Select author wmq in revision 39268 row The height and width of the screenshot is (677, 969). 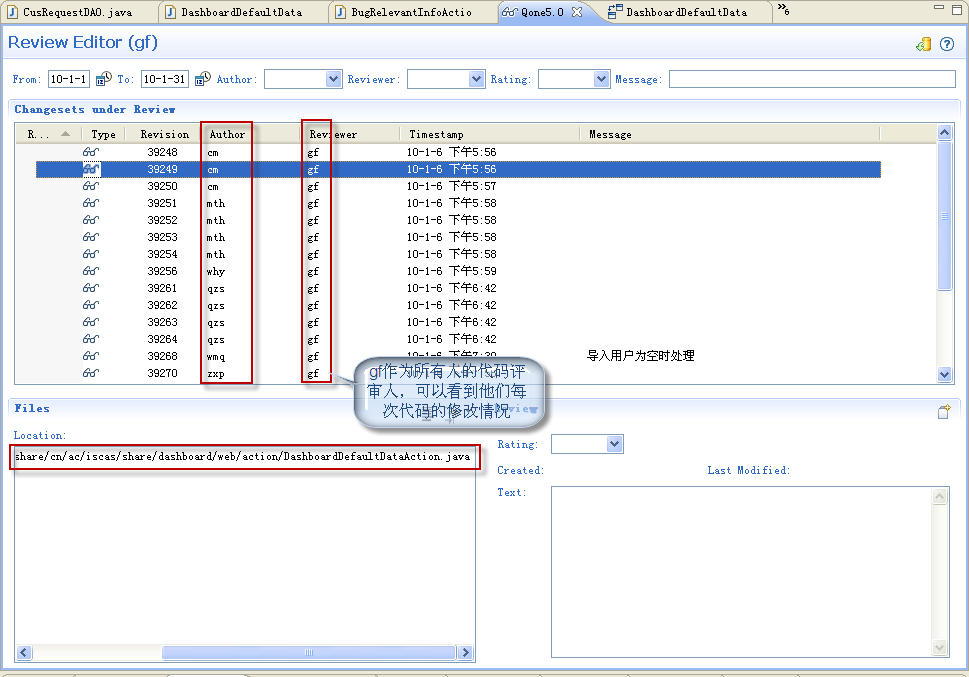tap(216, 357)
